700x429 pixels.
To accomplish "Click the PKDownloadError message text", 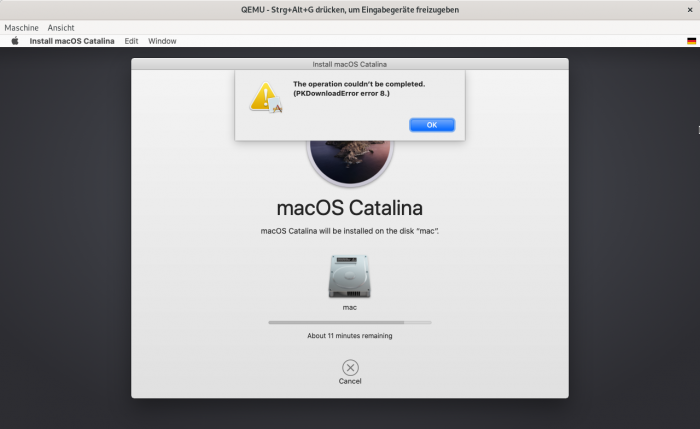I will [358, 89].
